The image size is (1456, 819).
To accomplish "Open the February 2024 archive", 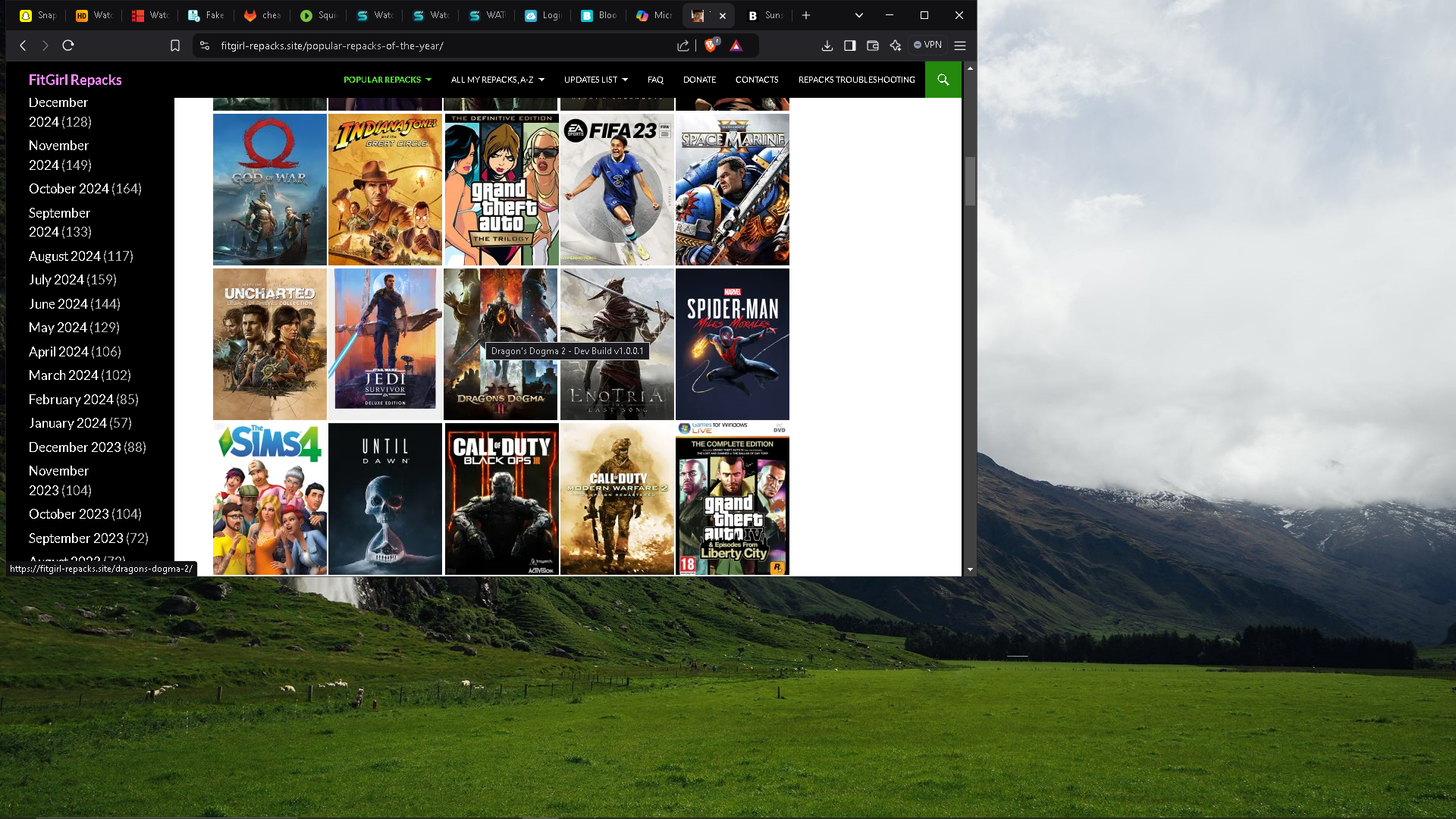I will 71,400.
